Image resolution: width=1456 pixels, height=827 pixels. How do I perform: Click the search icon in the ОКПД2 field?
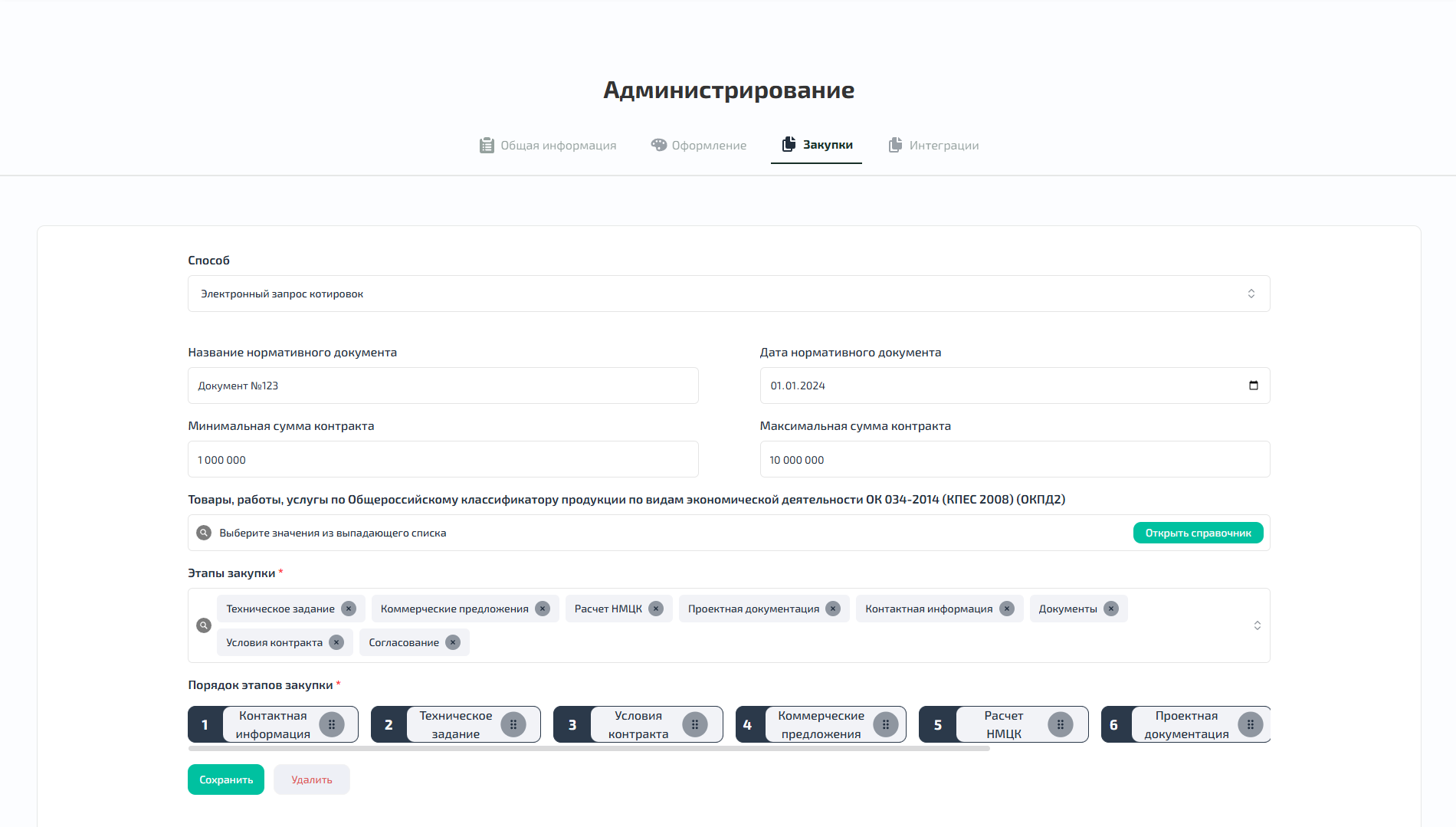(203, 532)
